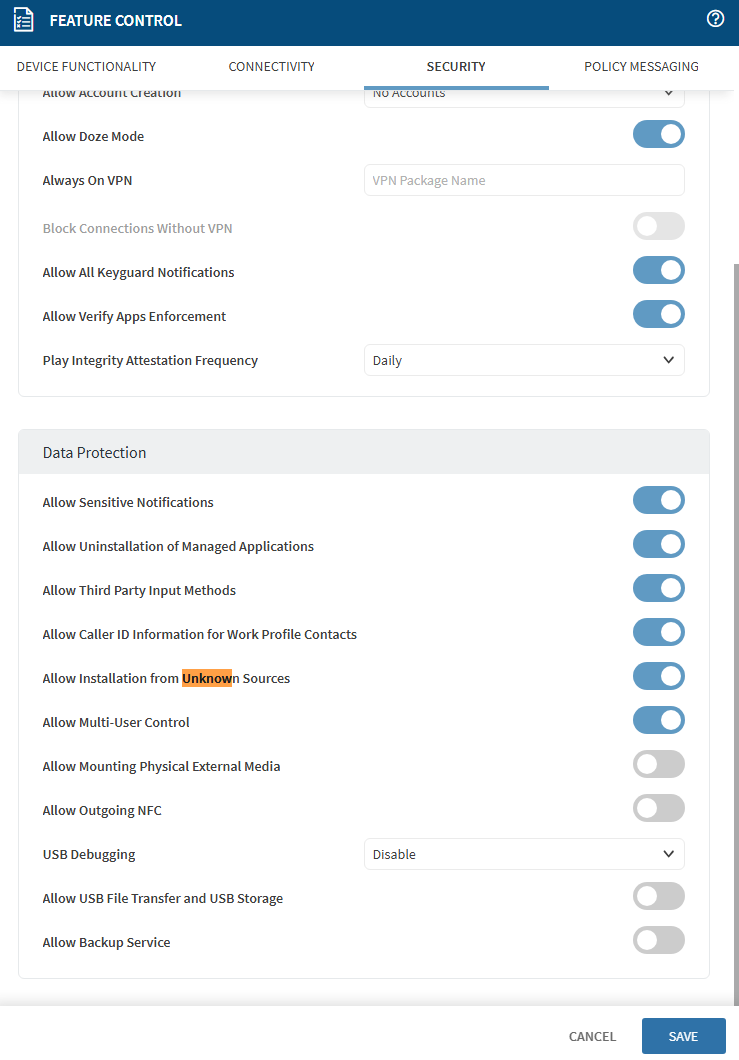This screenshot has width=739, height=1060.
Task: Disable Installation from Unknown Sources
Action: pos(658,676)
